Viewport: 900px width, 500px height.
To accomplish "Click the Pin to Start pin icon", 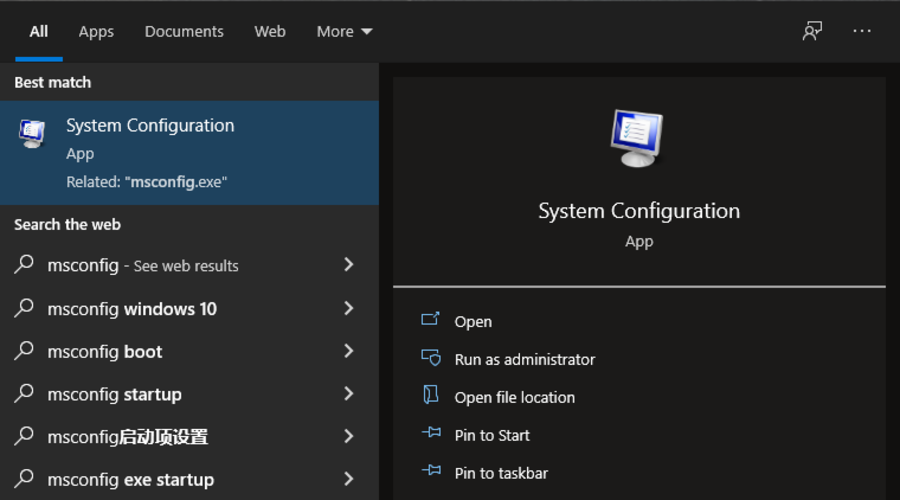I will pos(431,433).
